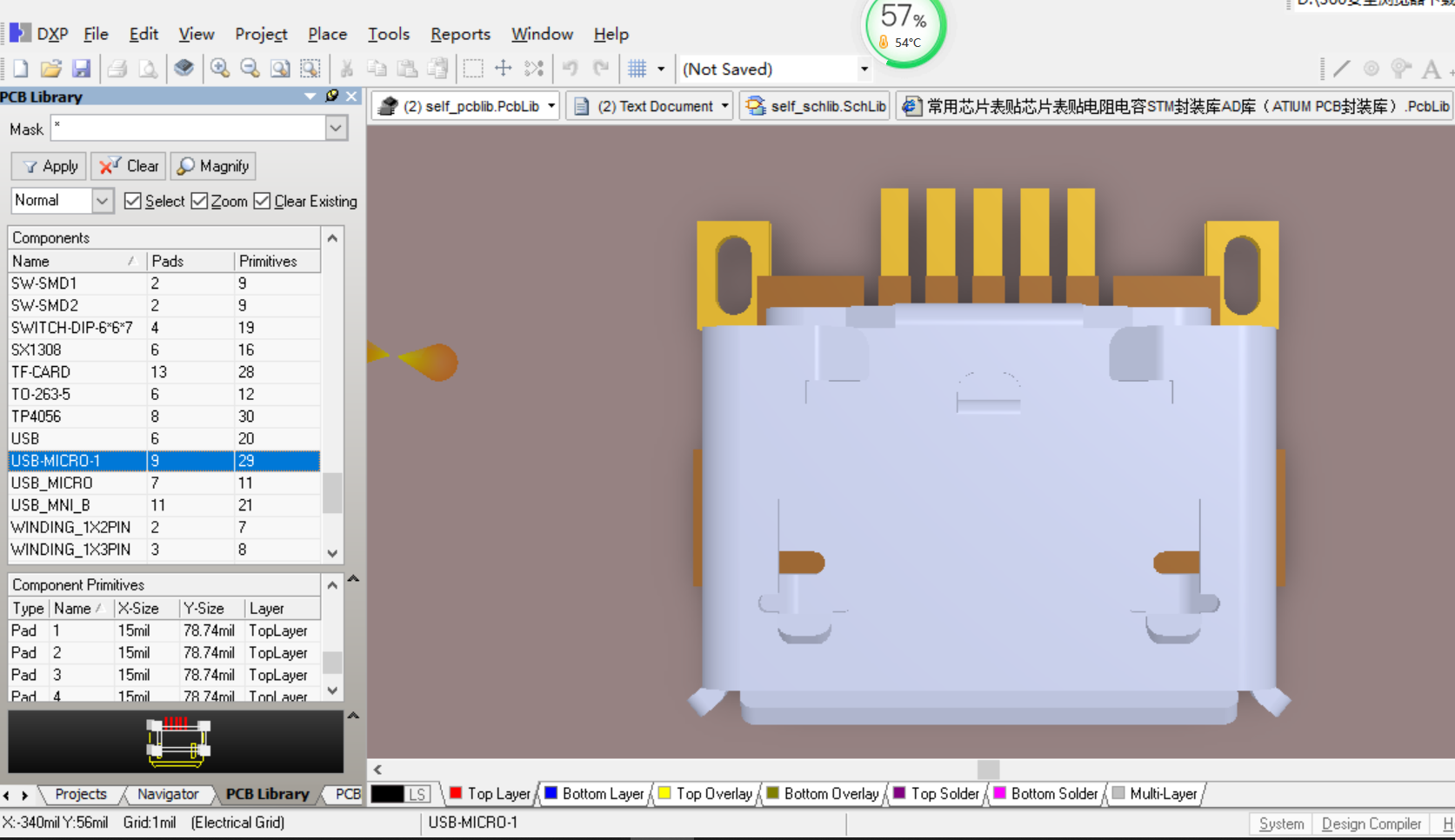Viewport: 1455px width, 840px height.
Task: Select the TF-CARD component row
Action: (x=164, y=372)
